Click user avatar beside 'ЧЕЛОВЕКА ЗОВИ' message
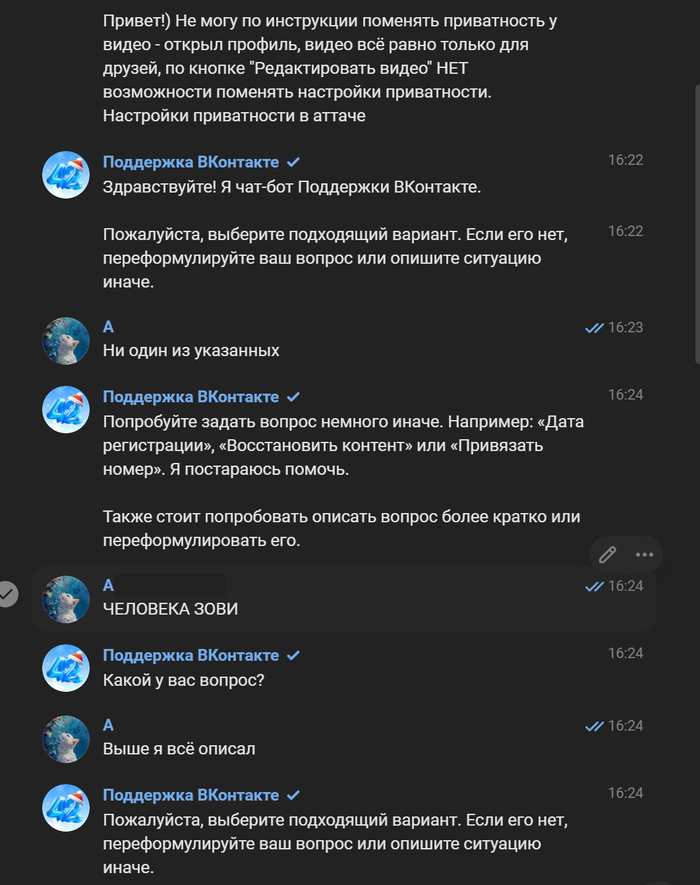Image resolution: width=700 pixels, height=885 pixels. click(x=66, y=599)
